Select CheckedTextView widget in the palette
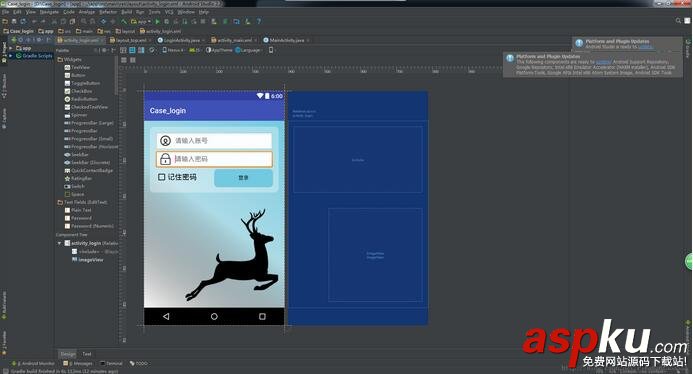The height and width of the screenshot is (374, 693). [x=86, y=107]
